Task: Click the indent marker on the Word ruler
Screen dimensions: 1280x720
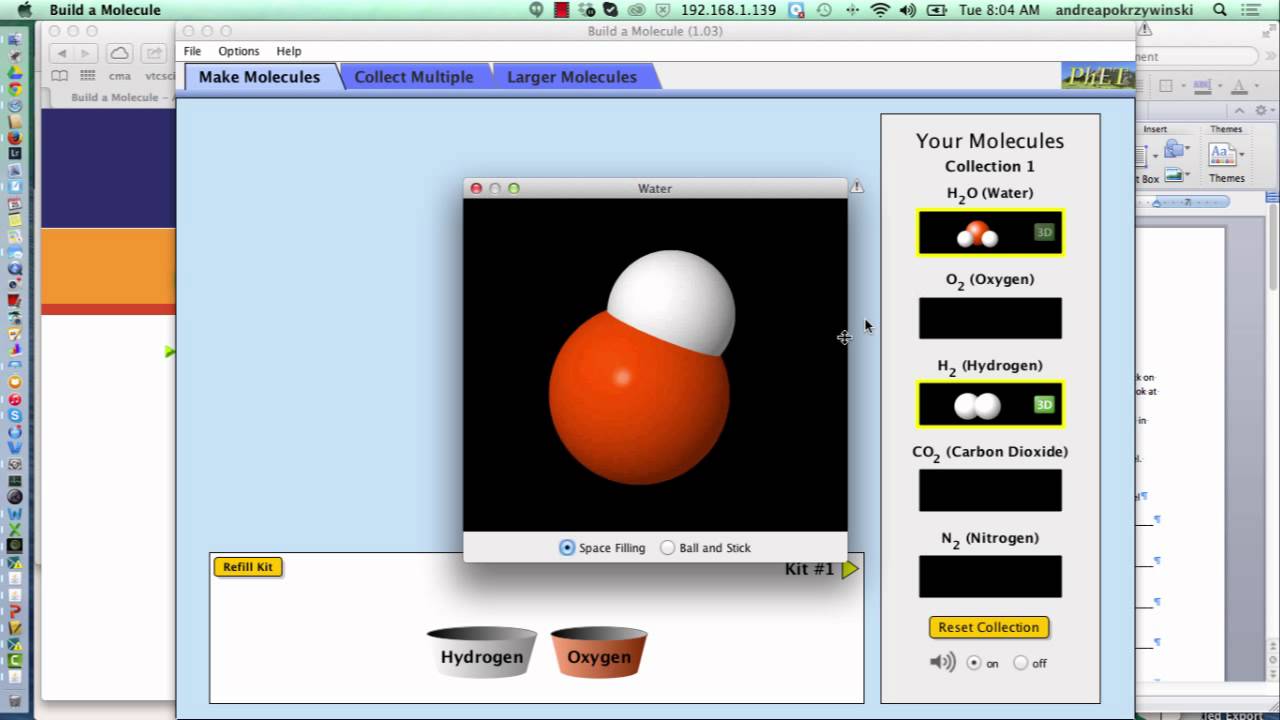Action: coord(1157,203)
